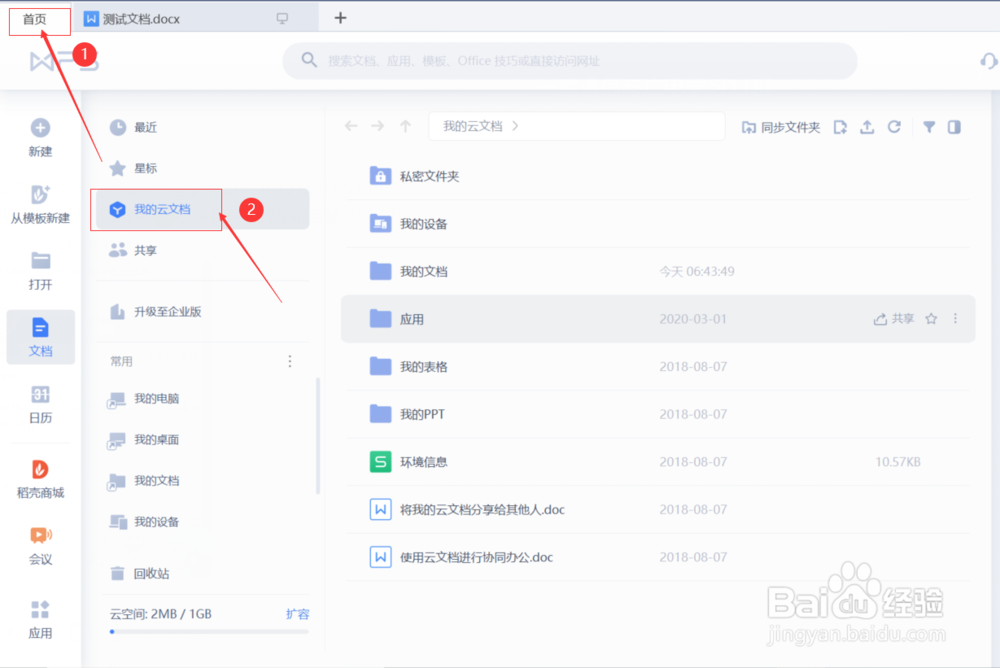Viewport: 1000px width, 668px height.
Task: Star the 应用 folder as favorite
Action: pos(932,318)
